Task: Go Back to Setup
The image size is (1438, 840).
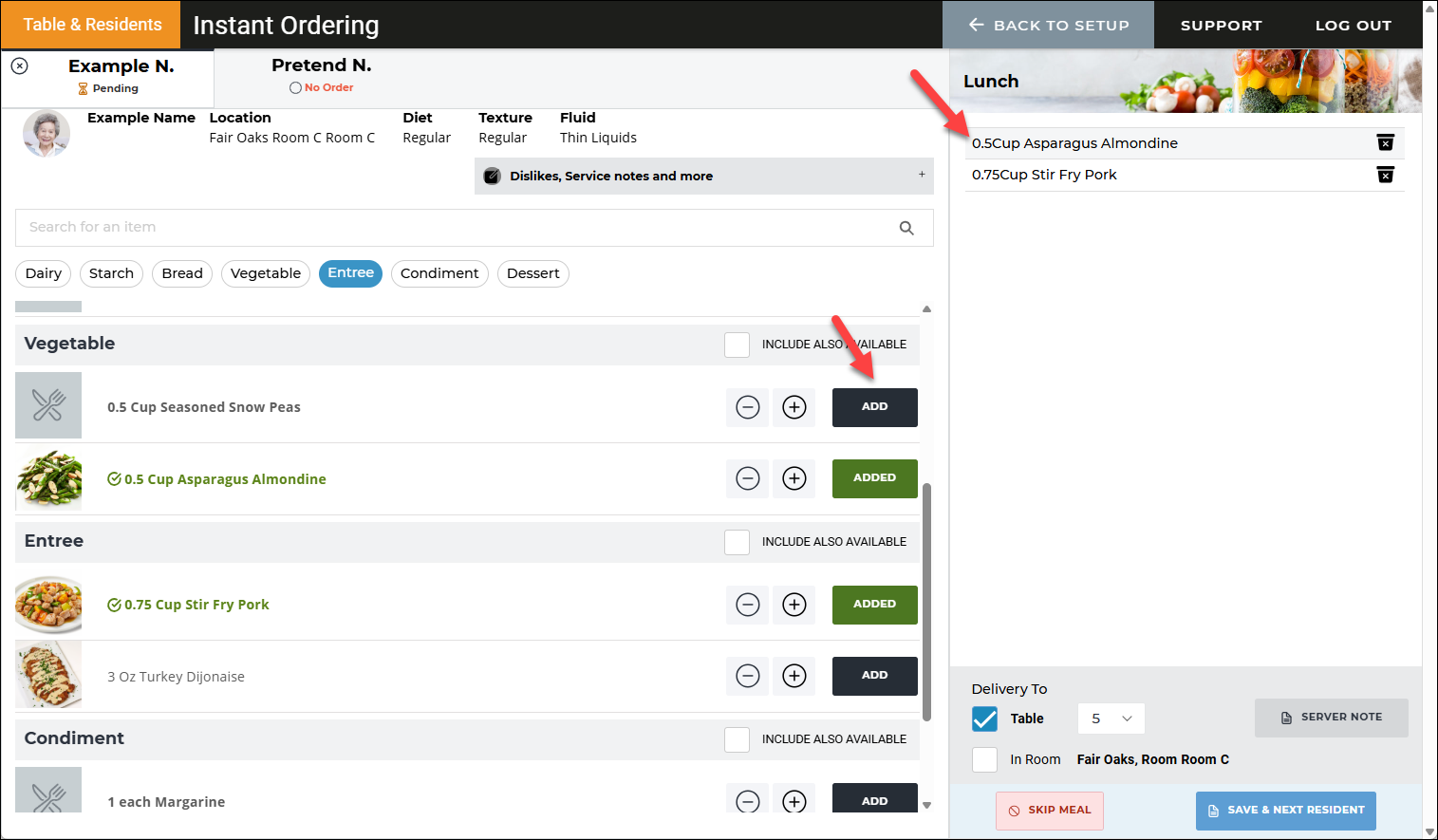Action: (1048, 25)
